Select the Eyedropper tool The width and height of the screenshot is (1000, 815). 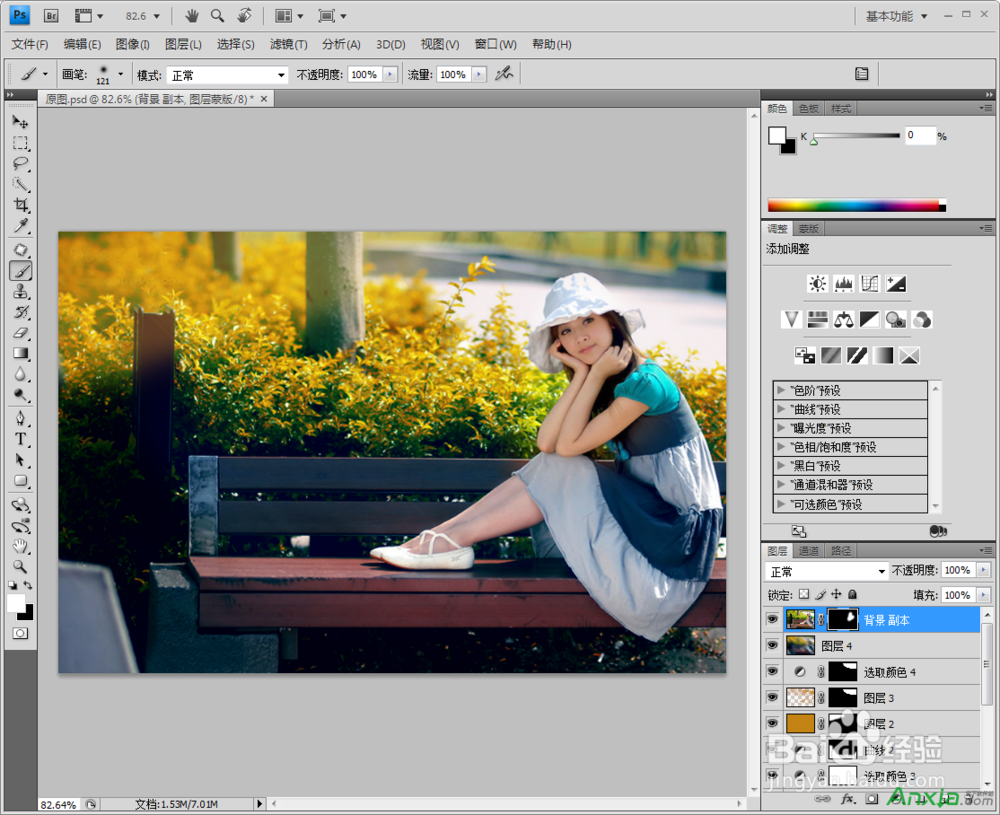20,226
